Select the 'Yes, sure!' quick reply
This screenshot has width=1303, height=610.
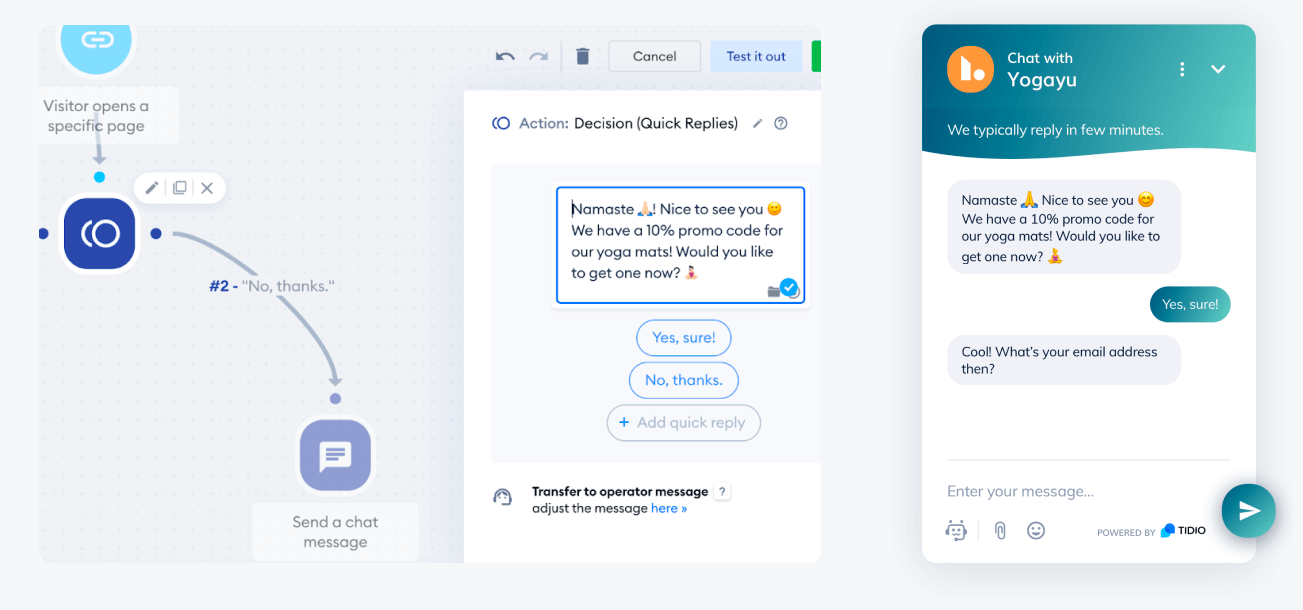point(684,338)
